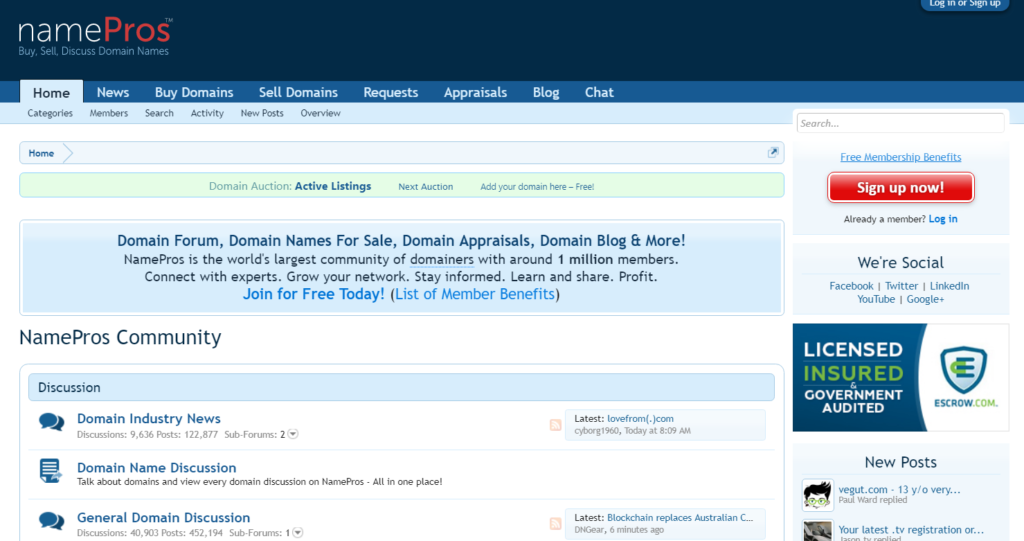This screenshot has height=541, width=1024.
Task: Open RSS feed for General Domain Discussion
Action: coord(555,523)
